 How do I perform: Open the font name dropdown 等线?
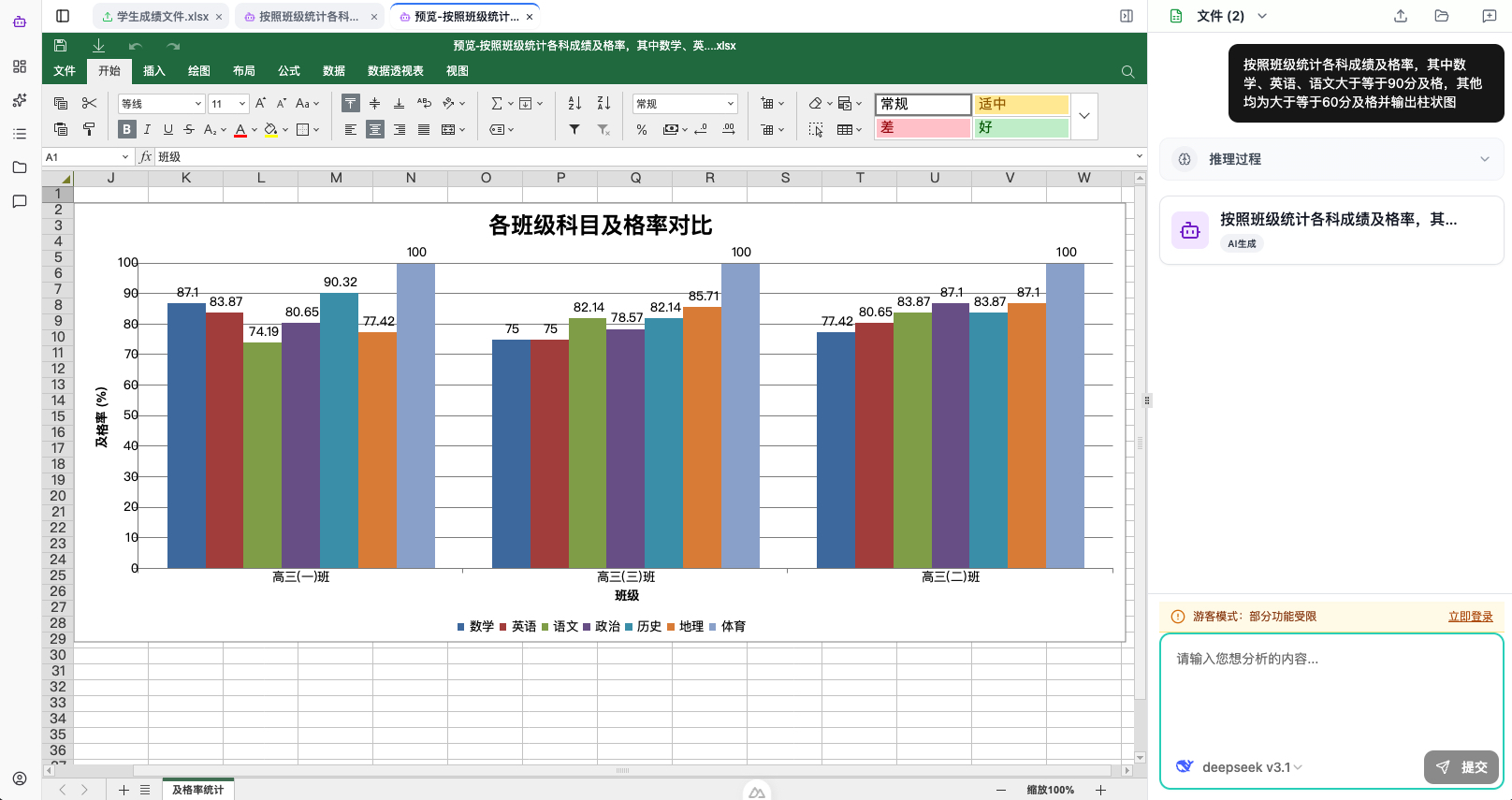[161, 103]
